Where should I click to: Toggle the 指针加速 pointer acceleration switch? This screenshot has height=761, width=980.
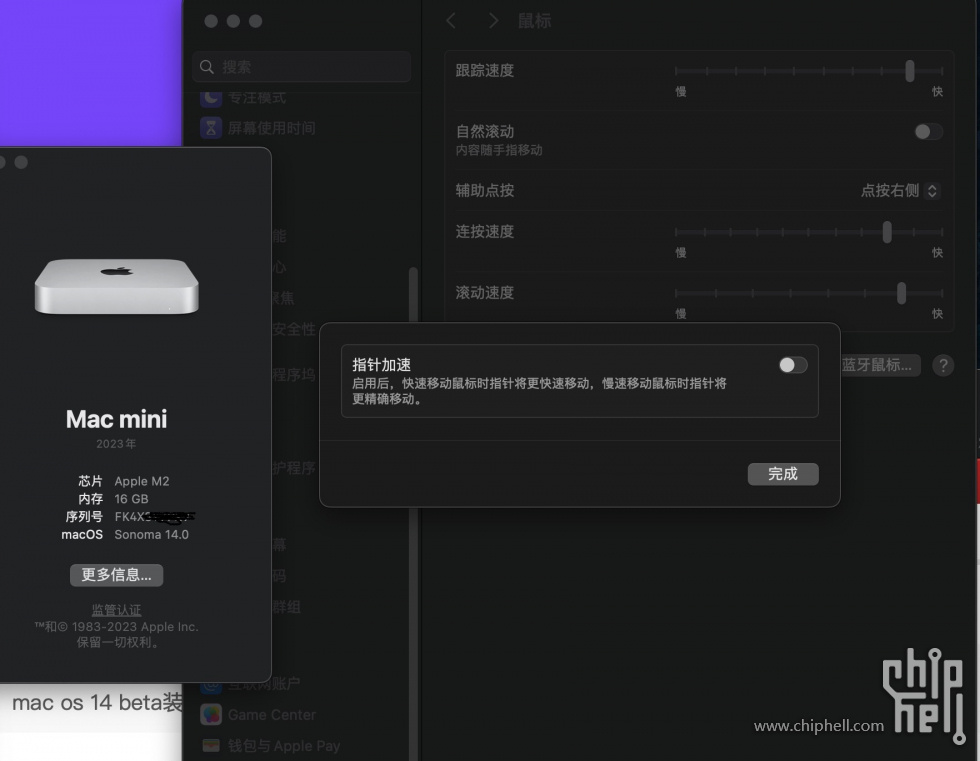tap(793, 365)
